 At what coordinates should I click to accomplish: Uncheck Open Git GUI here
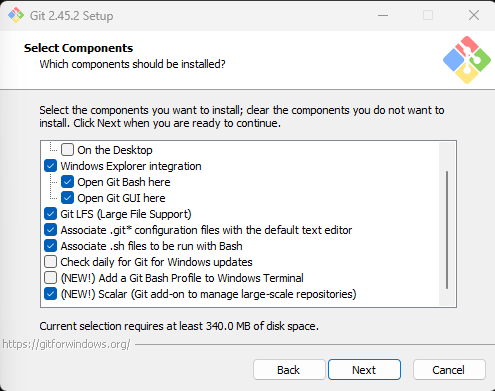pos(67,198)
